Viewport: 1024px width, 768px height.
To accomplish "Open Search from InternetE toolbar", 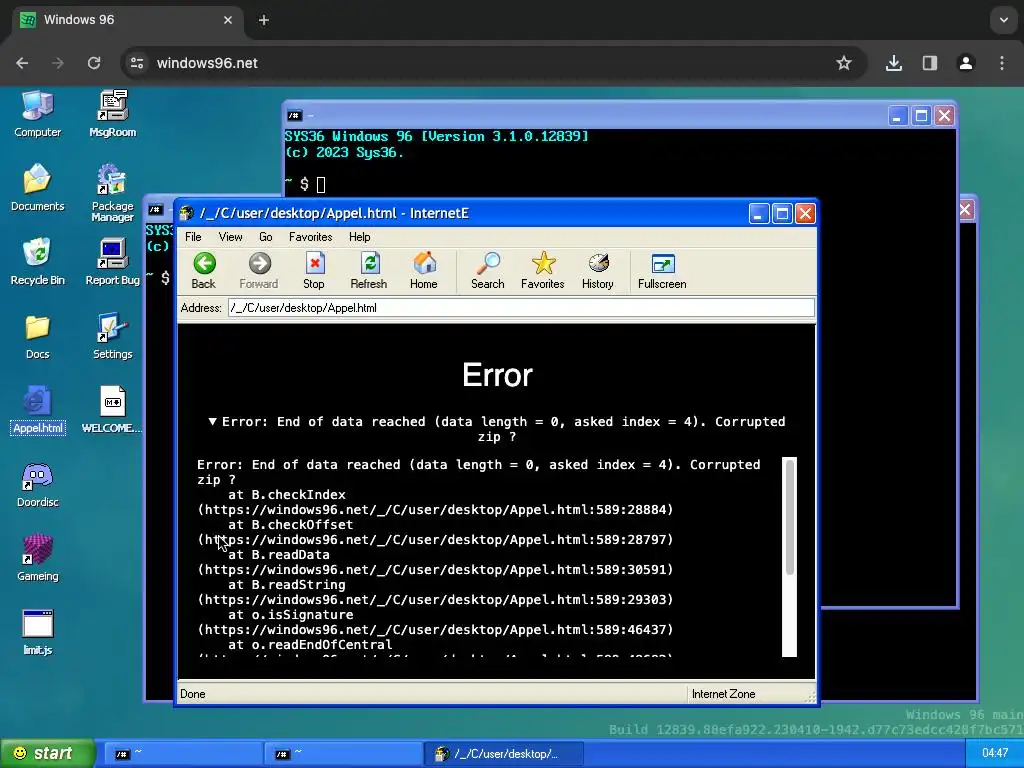I will [488, 270].
